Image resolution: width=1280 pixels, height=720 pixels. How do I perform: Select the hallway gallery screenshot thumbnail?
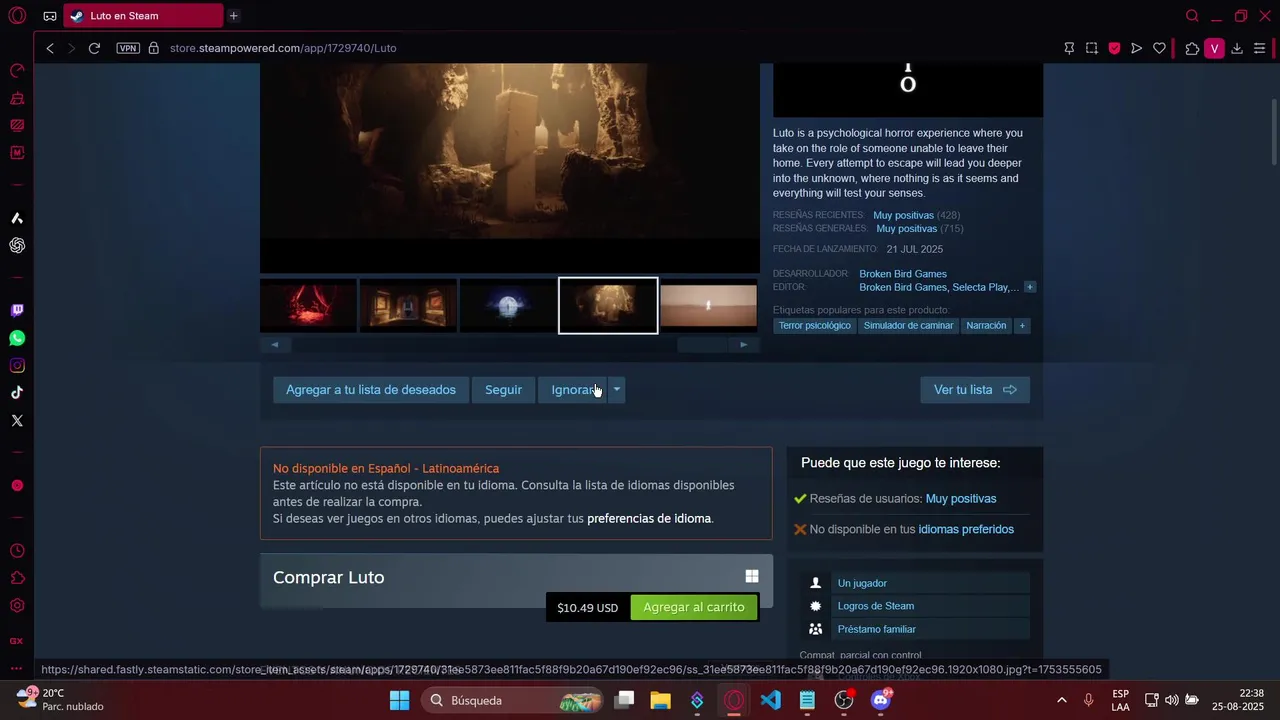408,306
